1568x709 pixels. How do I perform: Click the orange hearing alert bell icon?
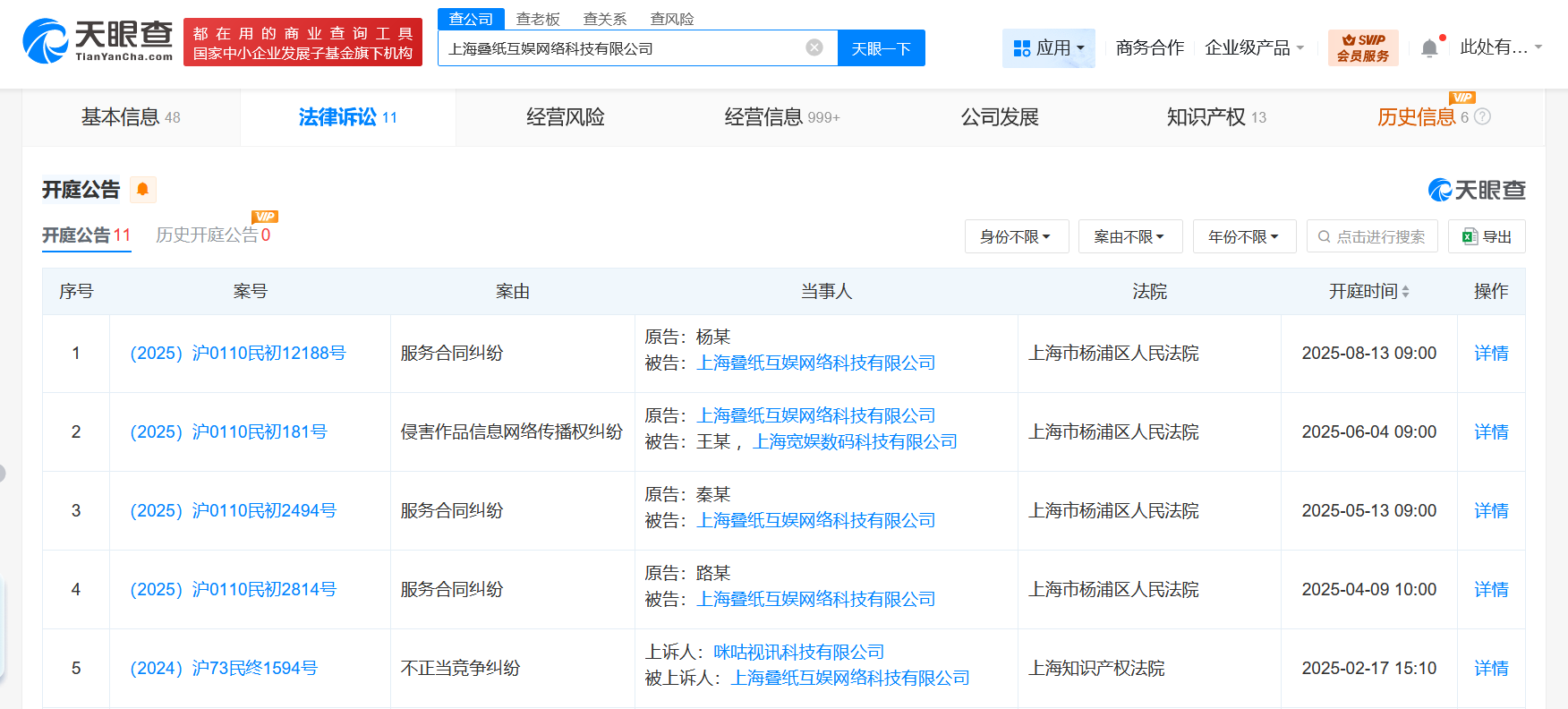tap(142, 190)
